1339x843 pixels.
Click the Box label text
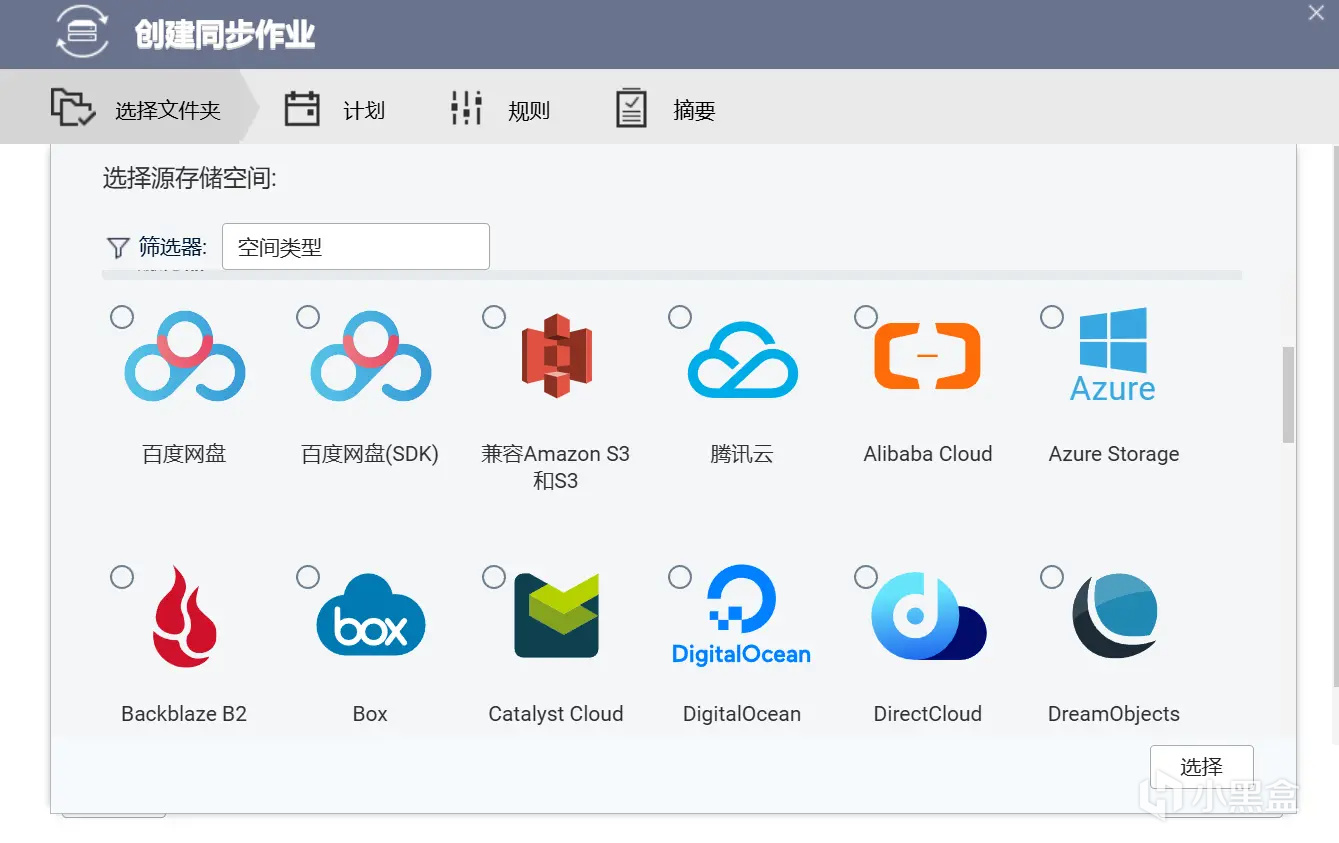370,714
